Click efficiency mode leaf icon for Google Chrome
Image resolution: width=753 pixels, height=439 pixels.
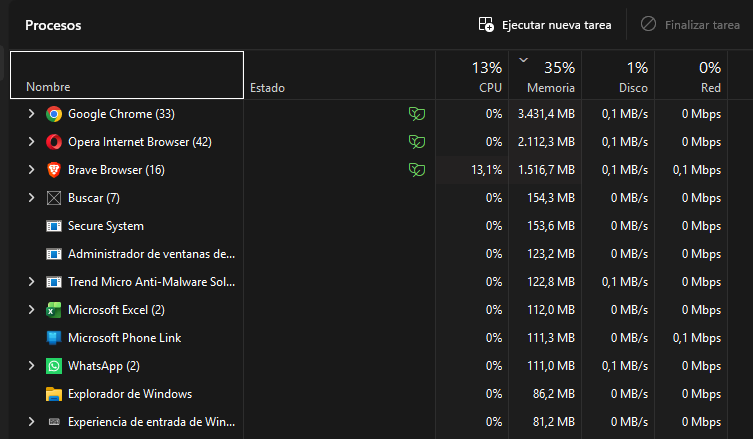point(416,114)
